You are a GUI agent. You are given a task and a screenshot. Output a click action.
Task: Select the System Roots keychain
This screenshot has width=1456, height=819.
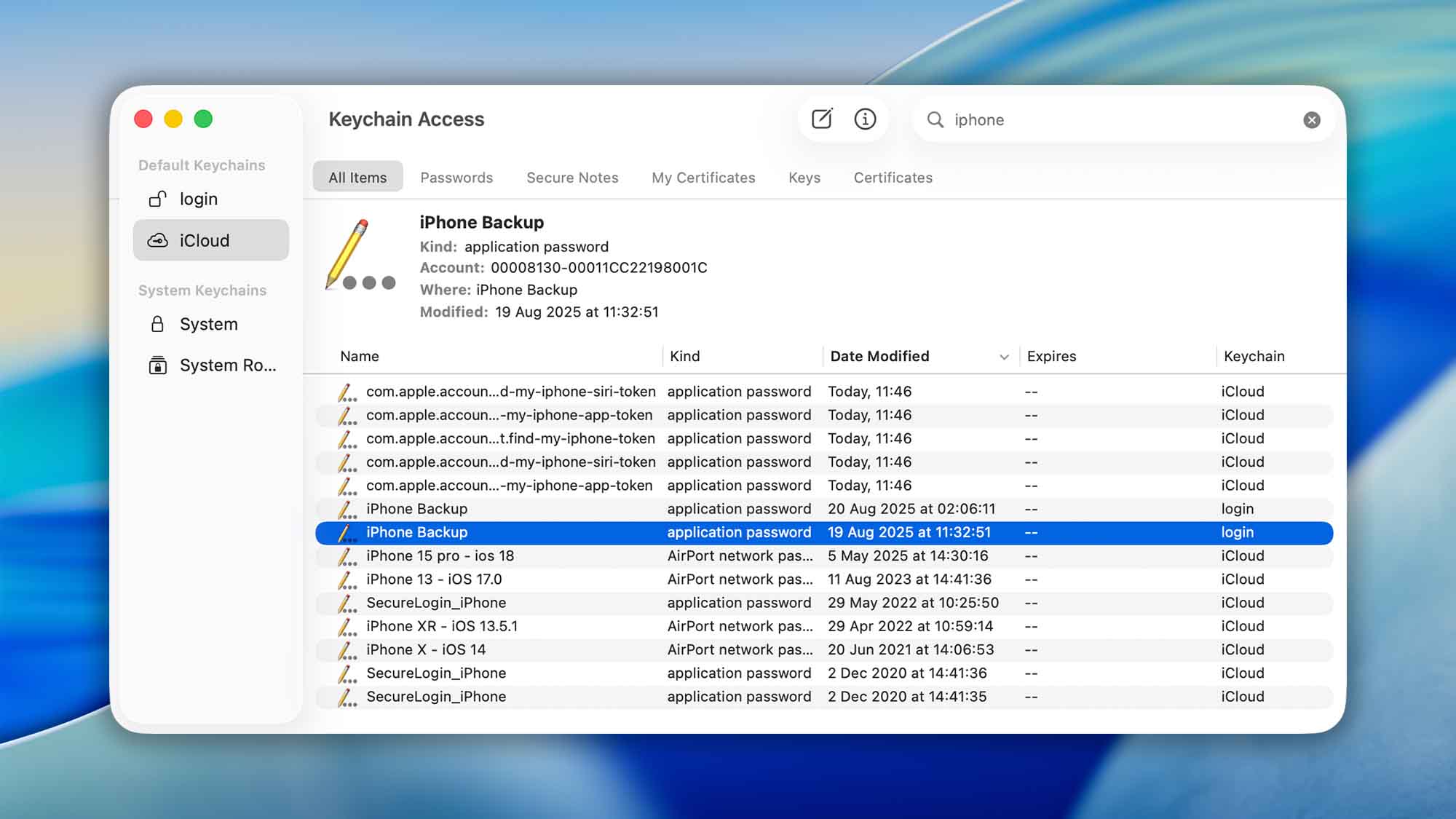tap(211, 365)
